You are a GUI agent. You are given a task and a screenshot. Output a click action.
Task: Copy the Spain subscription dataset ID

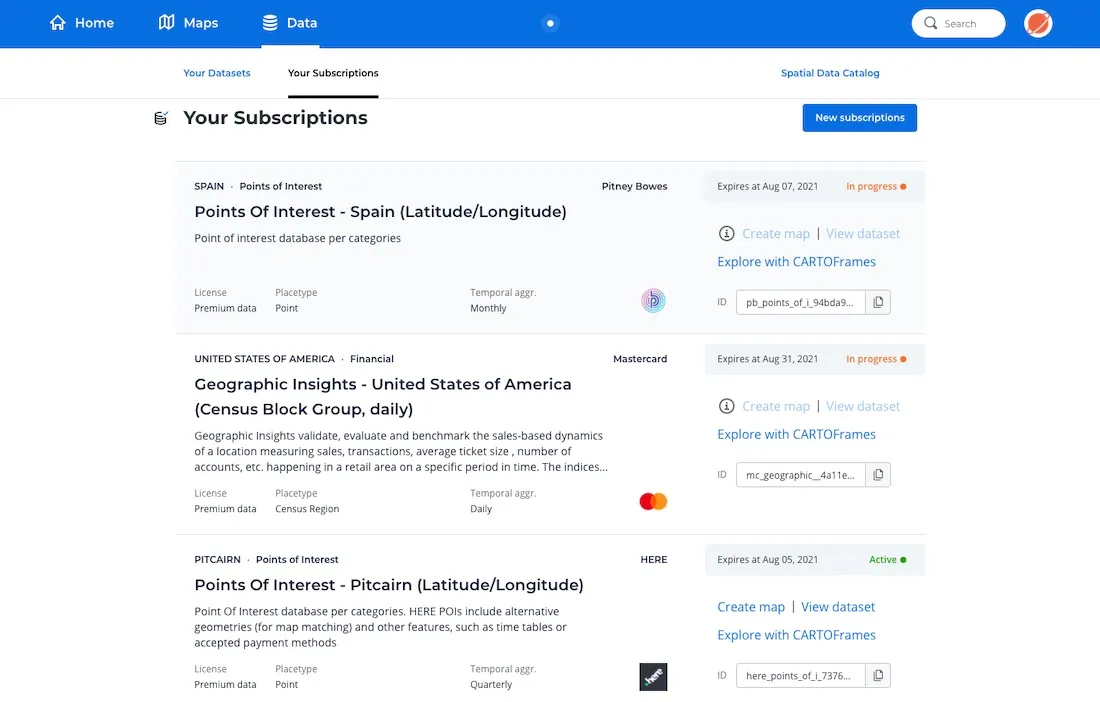(878, 301)
